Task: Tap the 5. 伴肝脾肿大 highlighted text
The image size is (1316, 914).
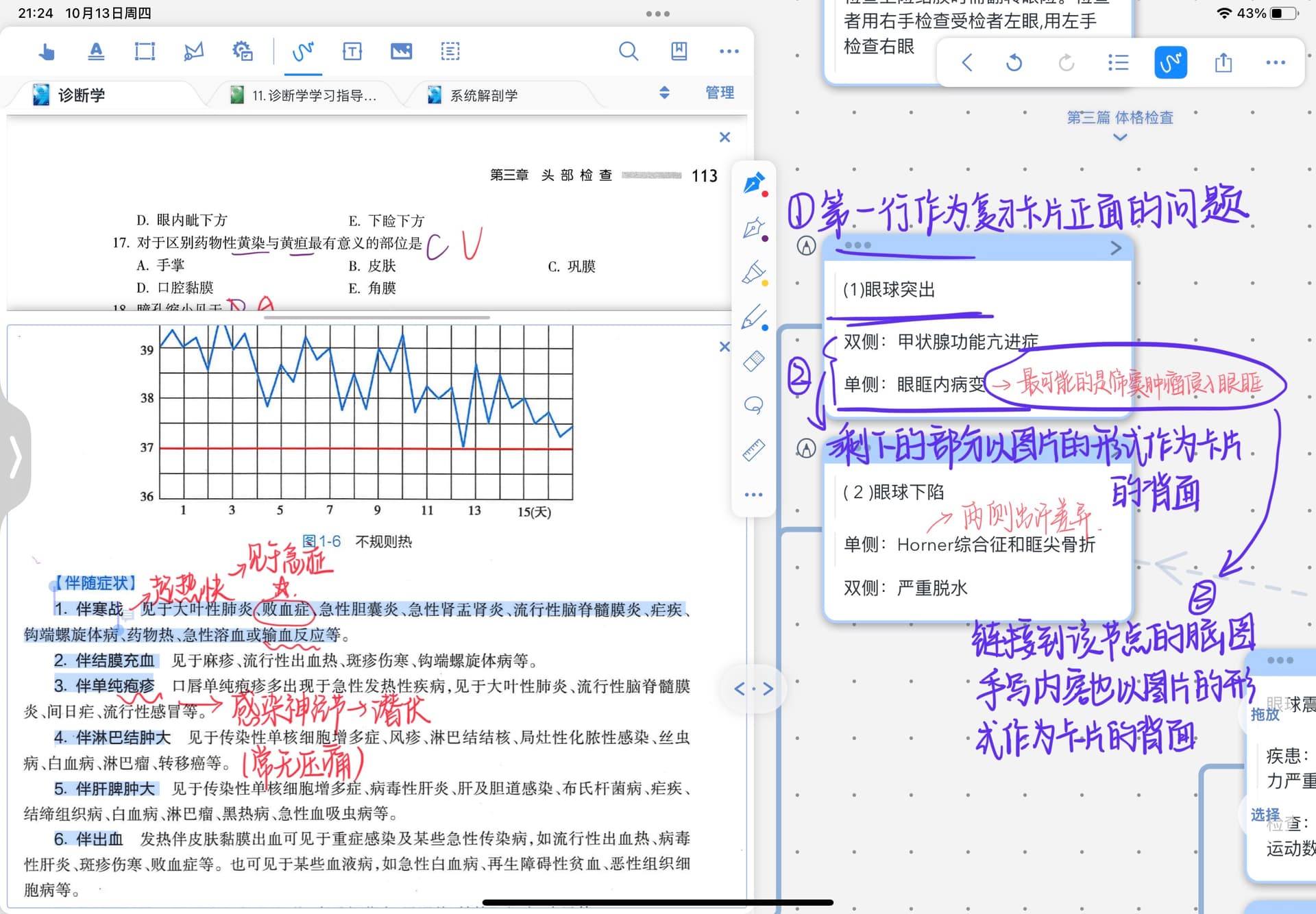Action: [106, 789]
